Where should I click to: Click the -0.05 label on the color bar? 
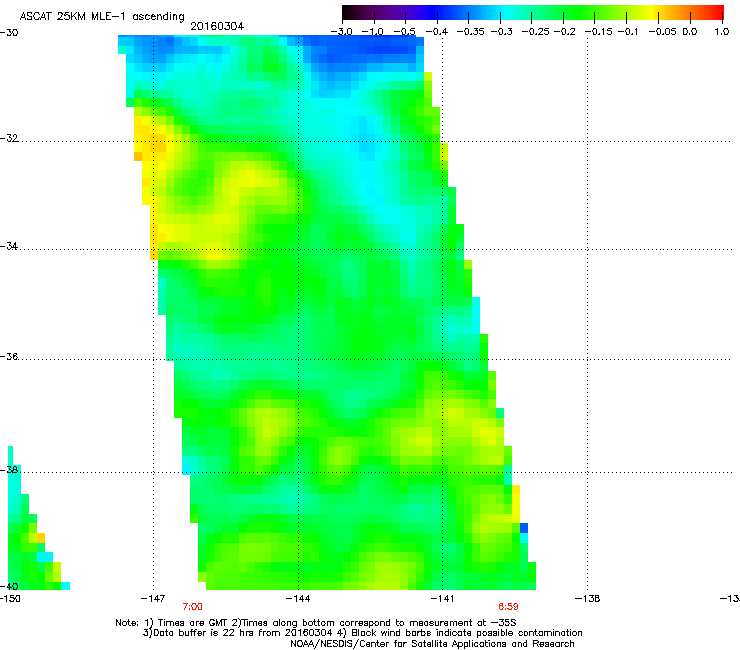663,32
